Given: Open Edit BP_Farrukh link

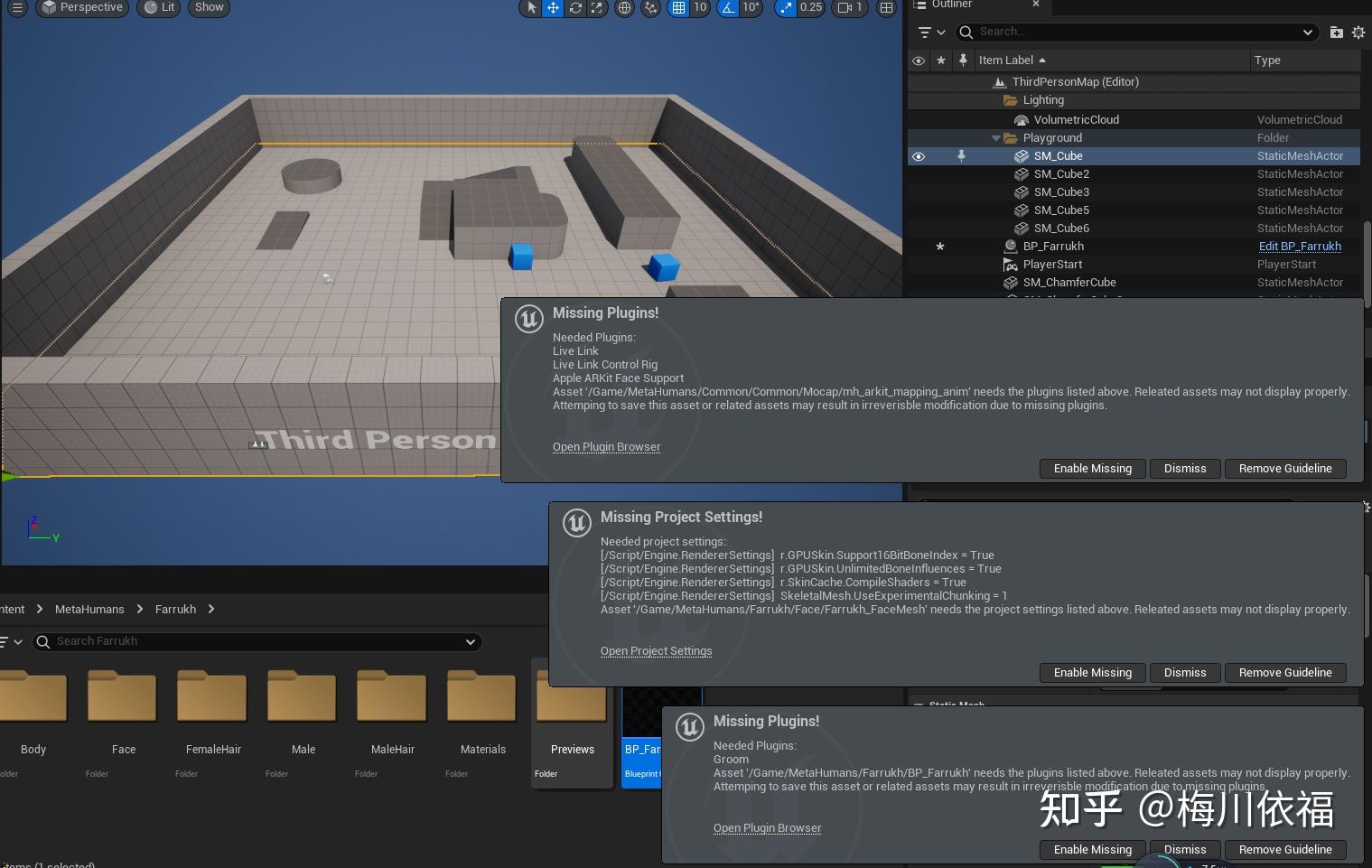Looking at the screenshot, I should (1300, 247).
